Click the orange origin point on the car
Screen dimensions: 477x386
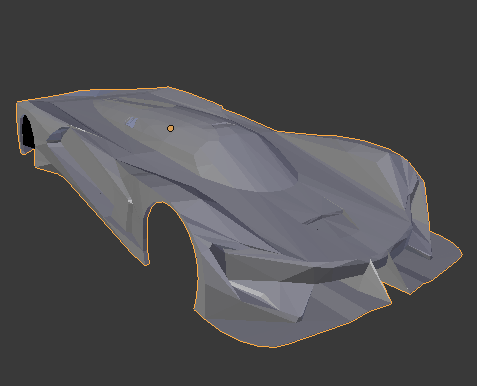coord(170,128)
